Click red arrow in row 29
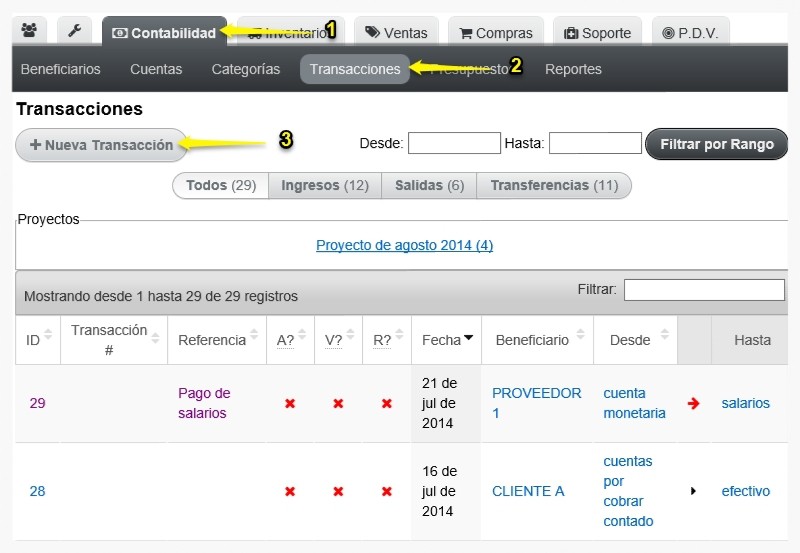 [693, 404]
